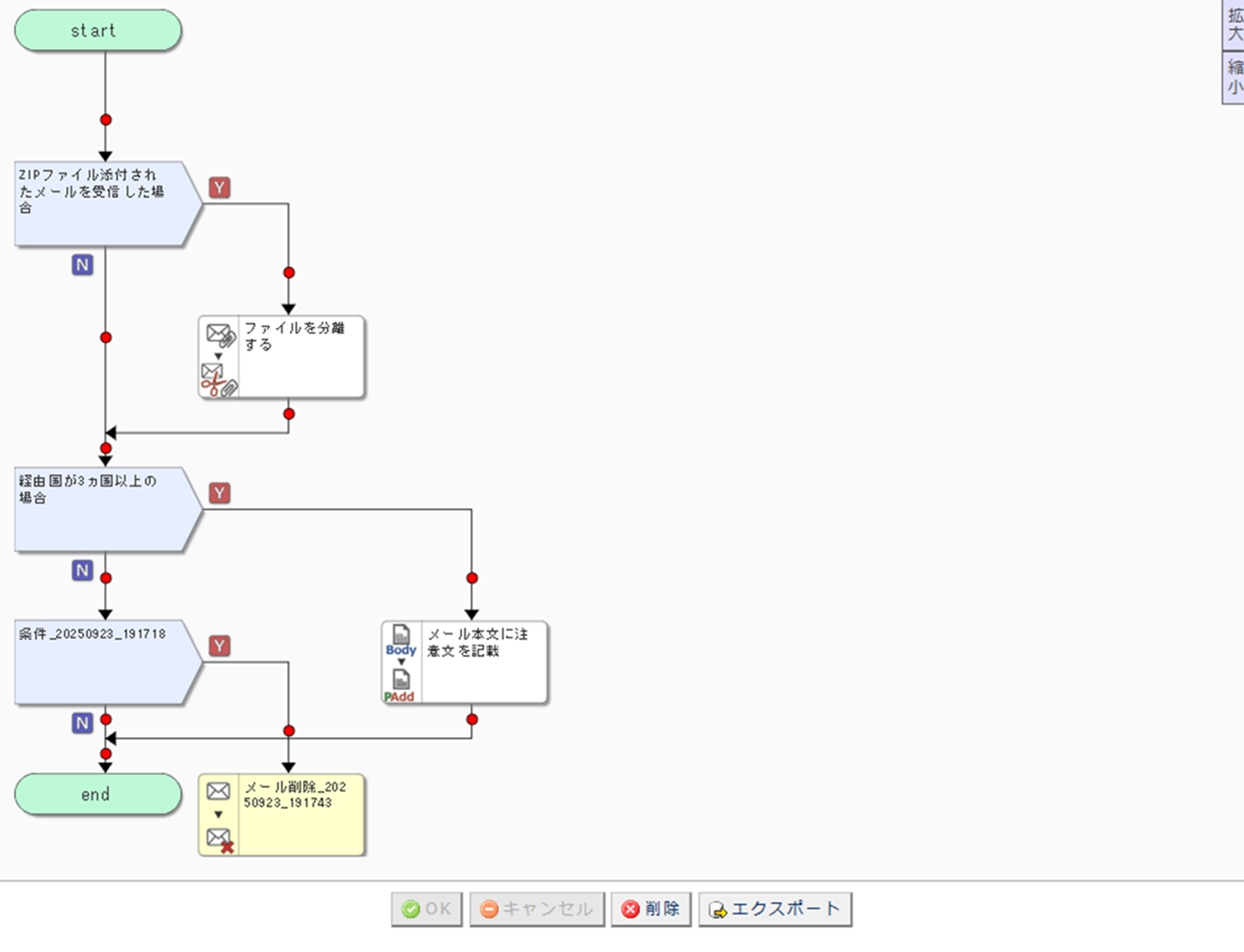Viewport: 1244px width, 952px height.
Task: Click the 拡大 zoom-in tab
Action: coord(1234,25)
